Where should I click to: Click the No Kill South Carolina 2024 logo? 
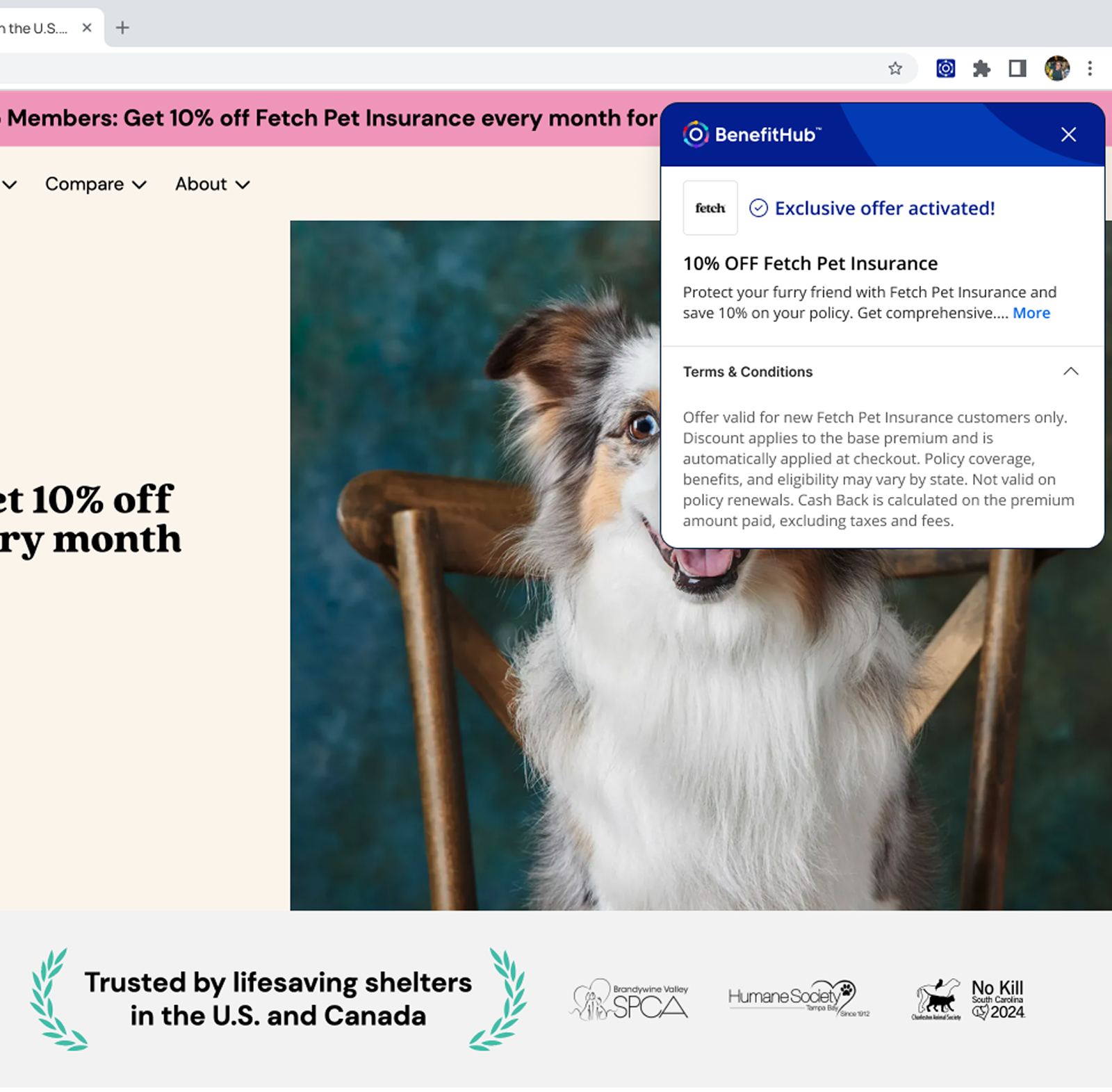click(x=968, y=1000)
